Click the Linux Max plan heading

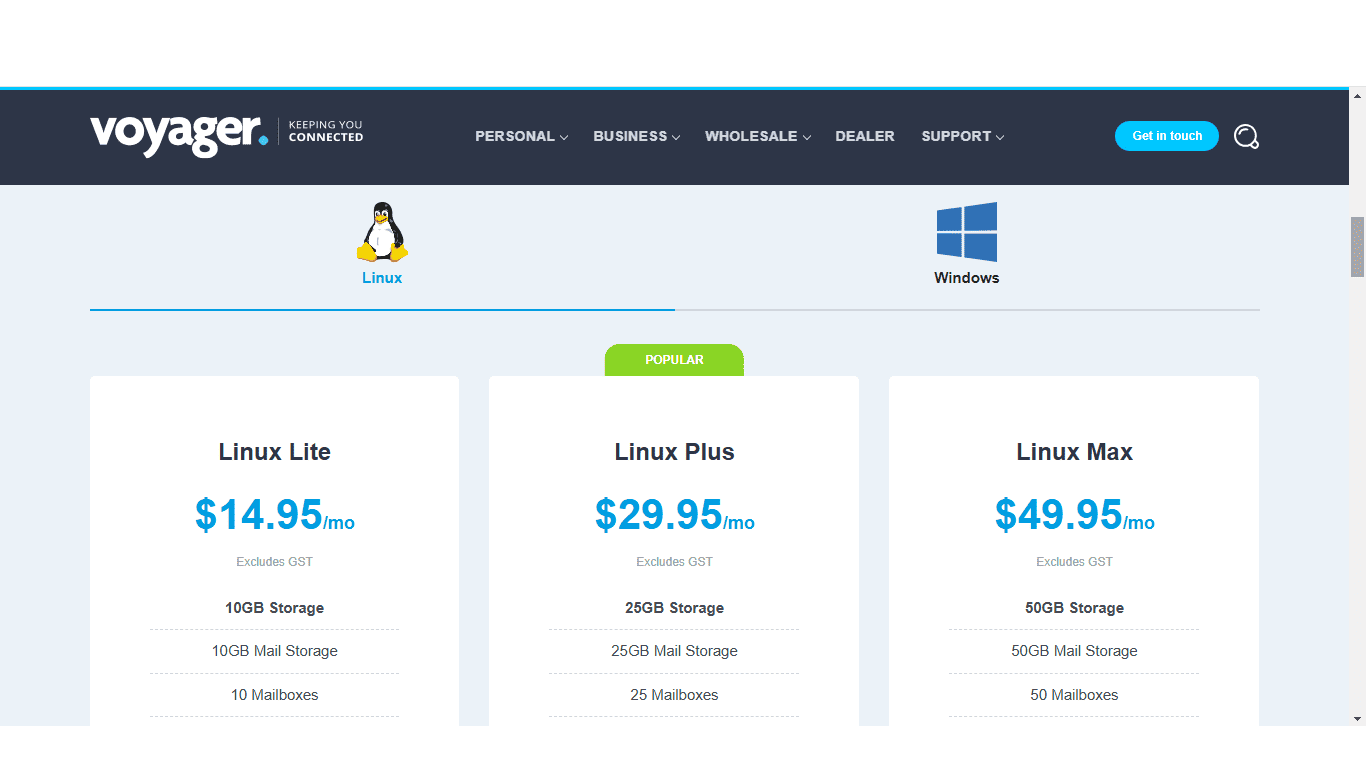(x=1075, y=452)
